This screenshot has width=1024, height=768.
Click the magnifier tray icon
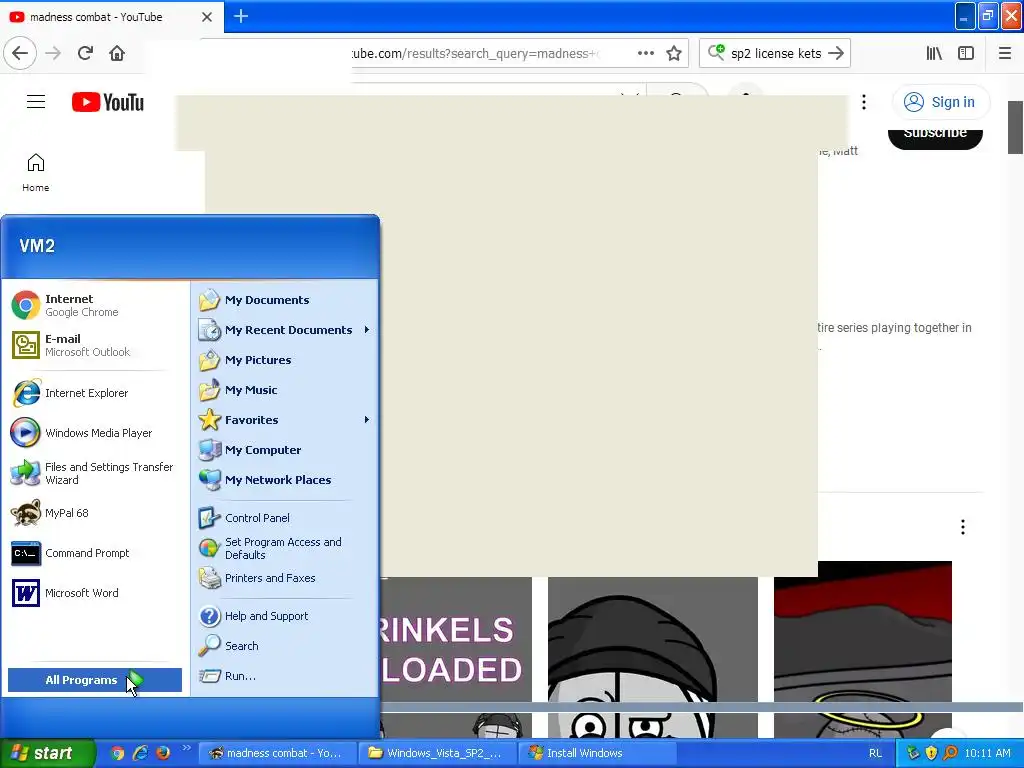coord(950,753)
